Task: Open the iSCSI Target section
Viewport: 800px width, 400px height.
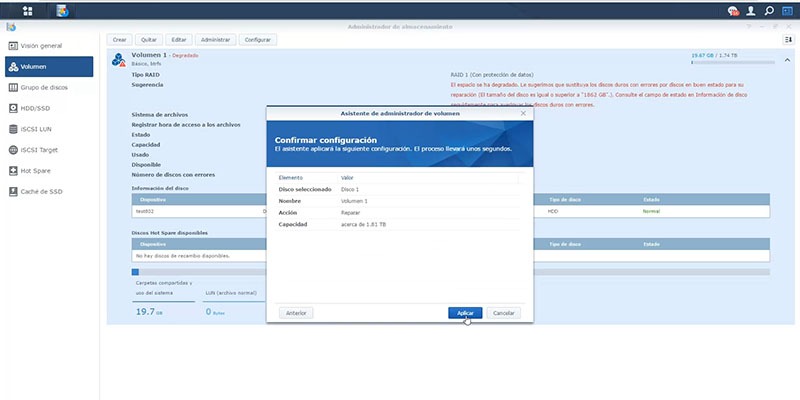Action: tap(49, 150)
